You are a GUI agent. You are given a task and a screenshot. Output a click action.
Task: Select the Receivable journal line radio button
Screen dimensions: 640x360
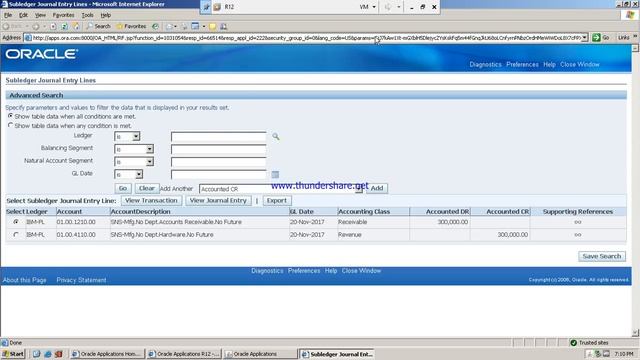[x=16, y=222]
